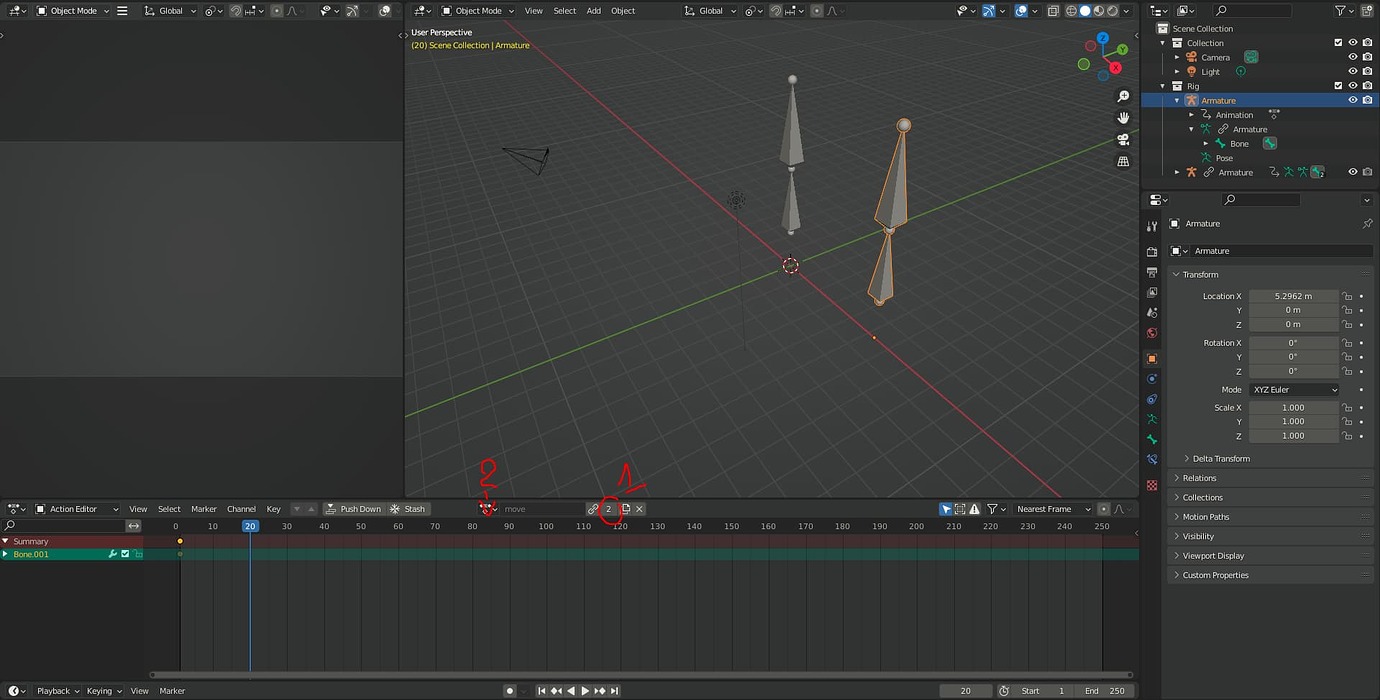
Task: Lock the Location X transform
Action: (1347, 296)
